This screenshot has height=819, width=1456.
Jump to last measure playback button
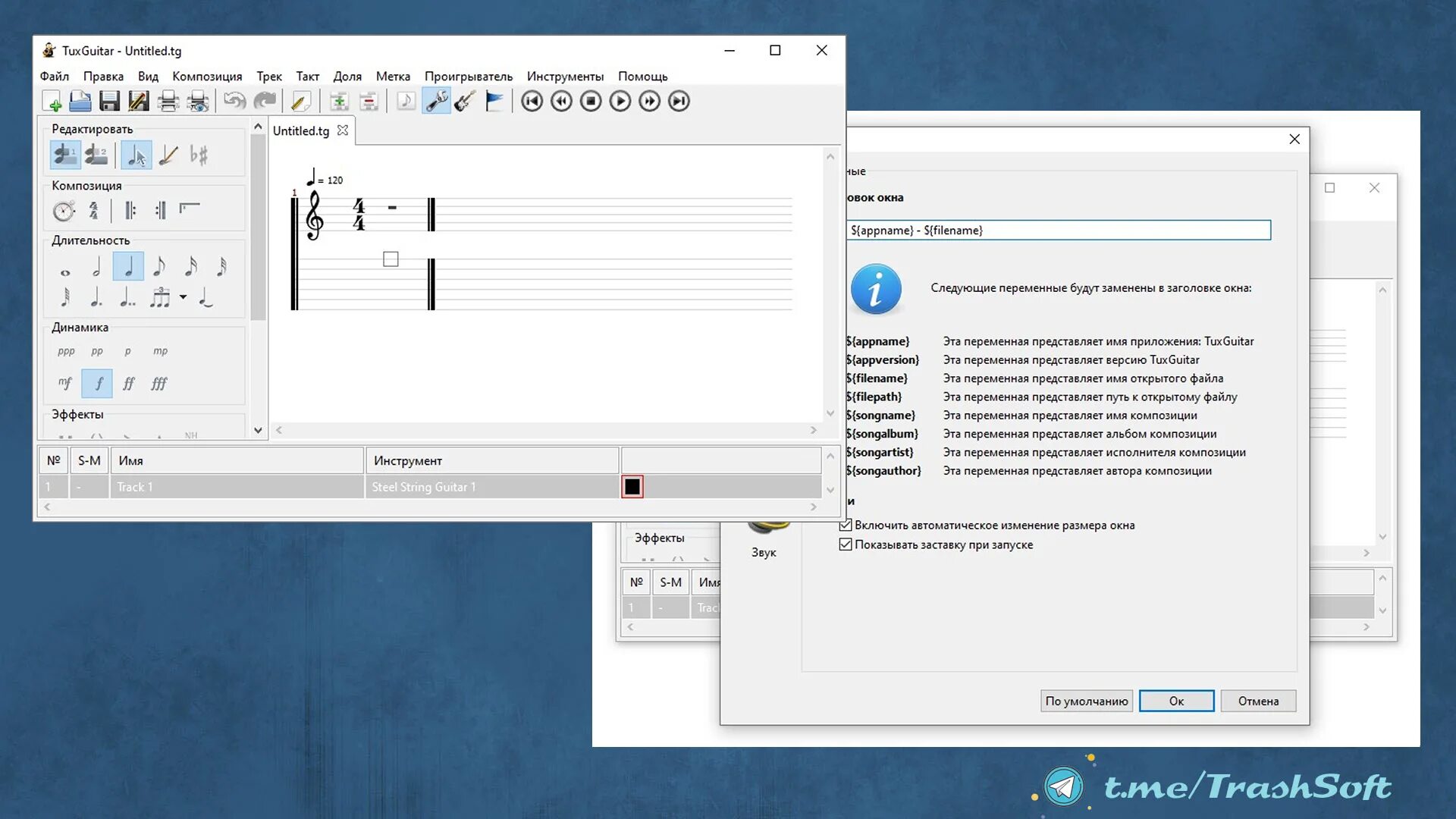pyautogui.click(x=679, y=101)
